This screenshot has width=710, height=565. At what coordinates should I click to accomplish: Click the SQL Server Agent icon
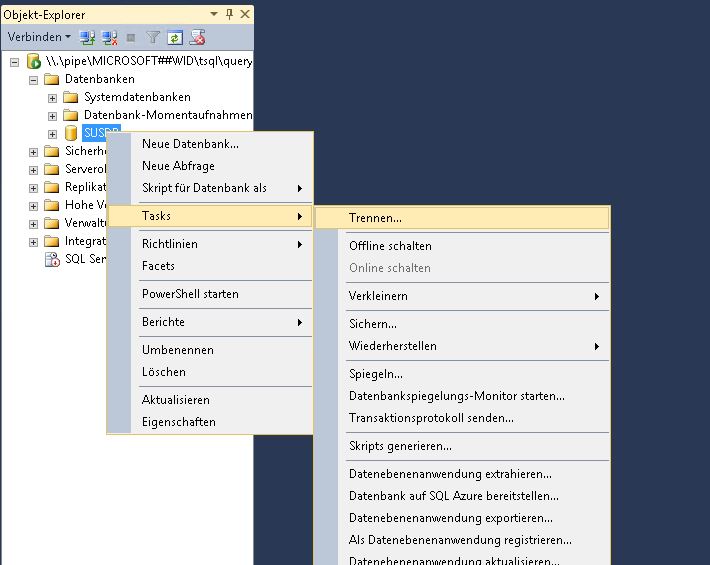(52, 259)
